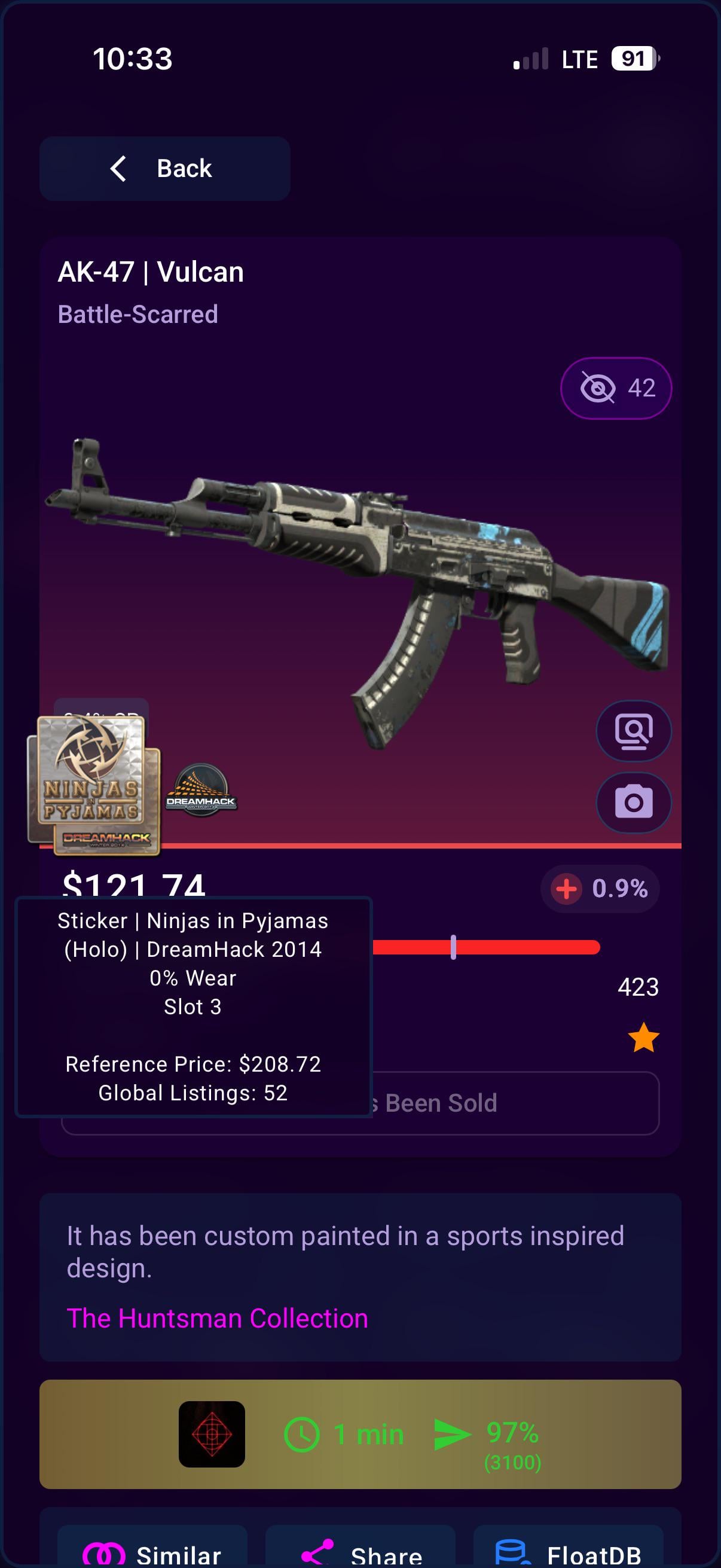Click the seller stats banner with 97%
The height and width of the screenshot is (1568, 721).
(360, 1434)
